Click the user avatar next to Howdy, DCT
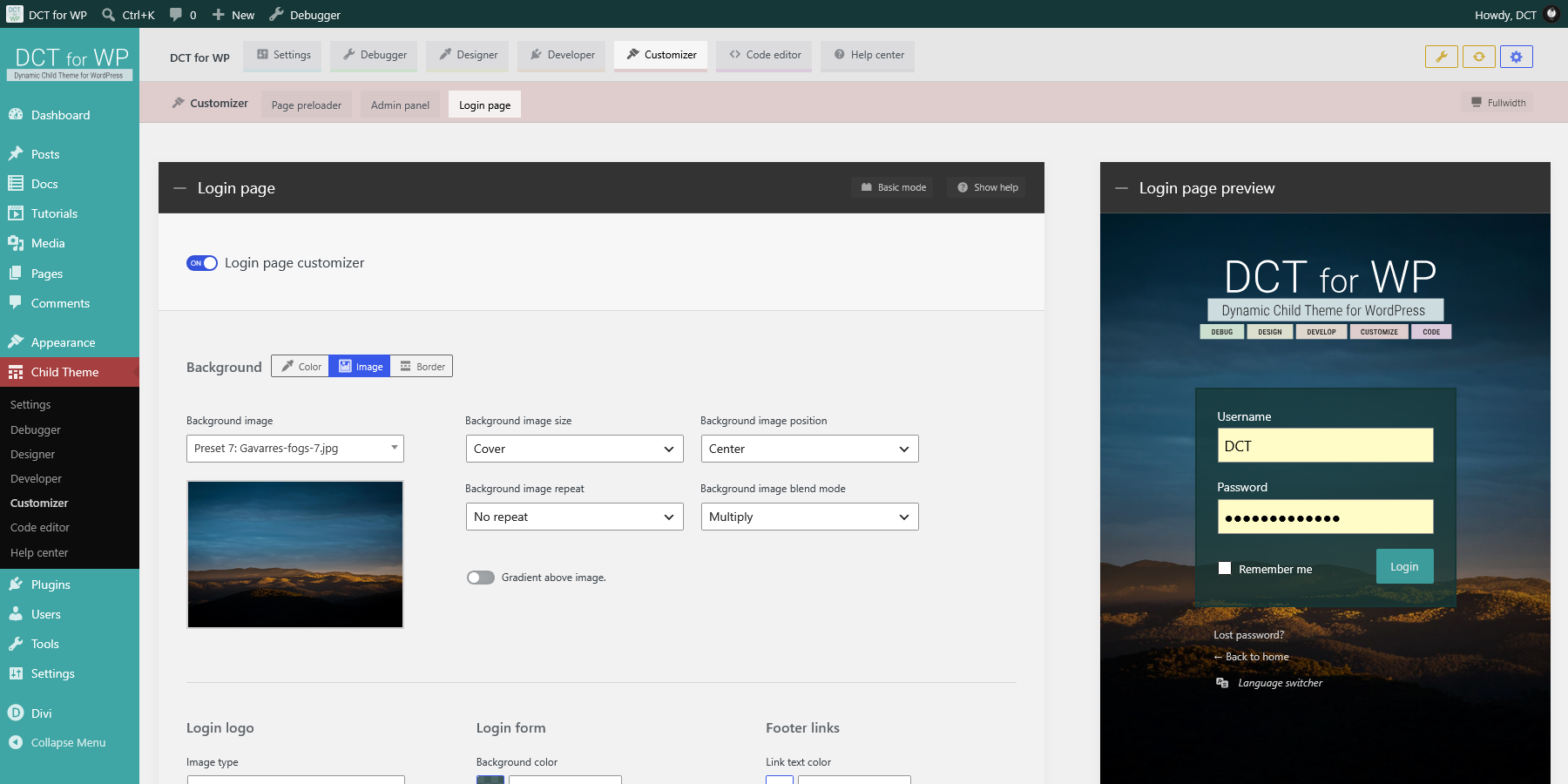The height and width of the screenshot is (784, 1568). [x=1551, y=14]
